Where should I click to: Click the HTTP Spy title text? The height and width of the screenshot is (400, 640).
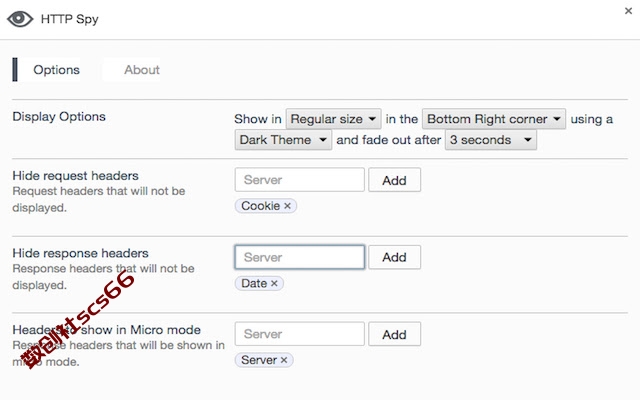[x=69, y=19]
